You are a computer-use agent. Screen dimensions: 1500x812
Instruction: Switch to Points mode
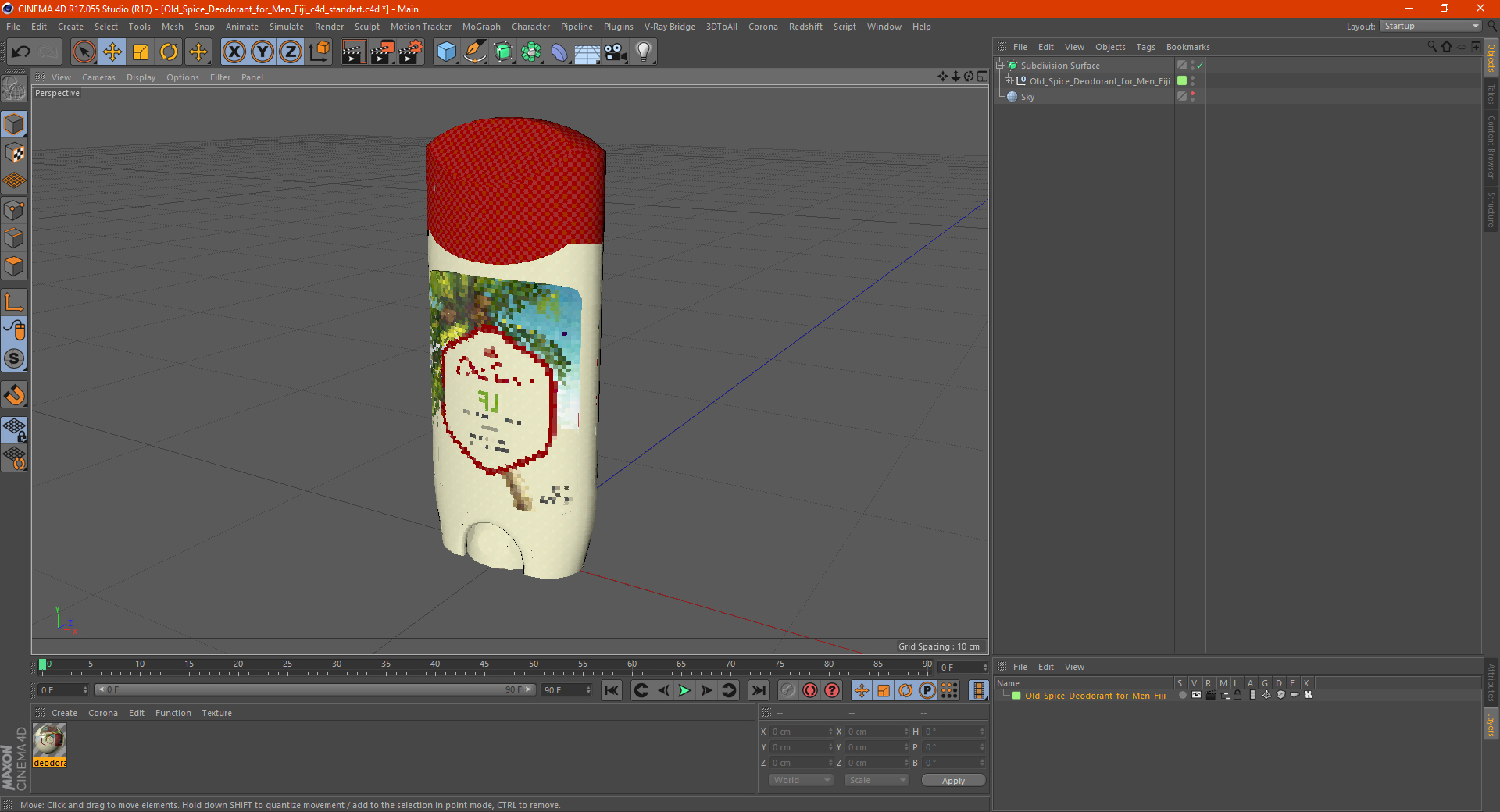click(x=14, y=210)
